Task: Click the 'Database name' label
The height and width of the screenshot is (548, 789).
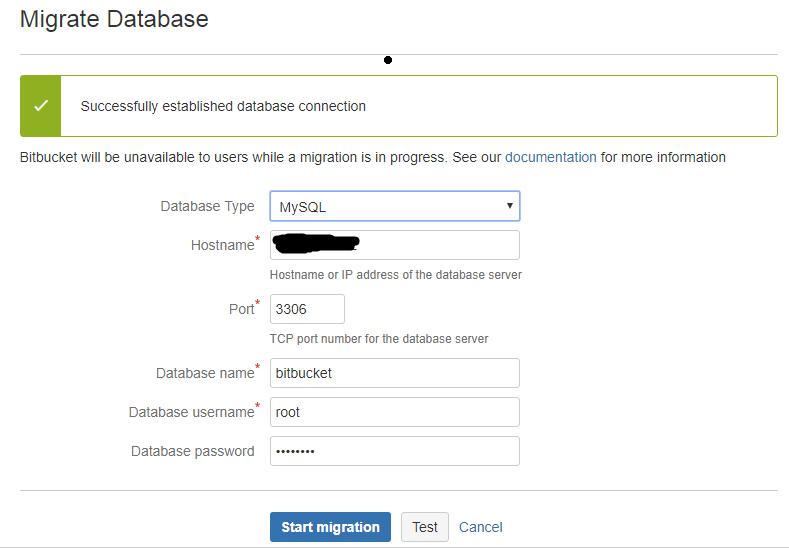Action: tap(205, 373)
